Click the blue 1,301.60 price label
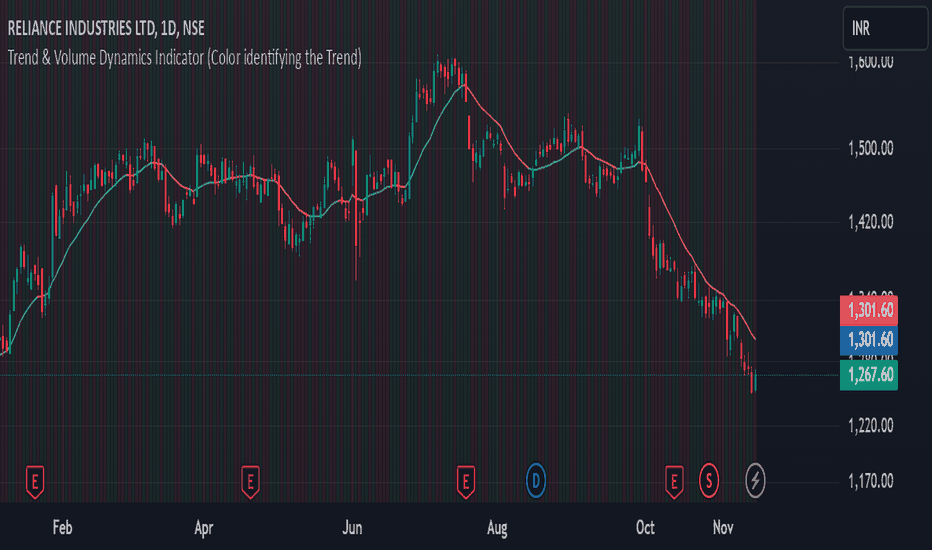The width and height of the screenshot is (932, 550). pyautogui.click(x=869, y=340)
